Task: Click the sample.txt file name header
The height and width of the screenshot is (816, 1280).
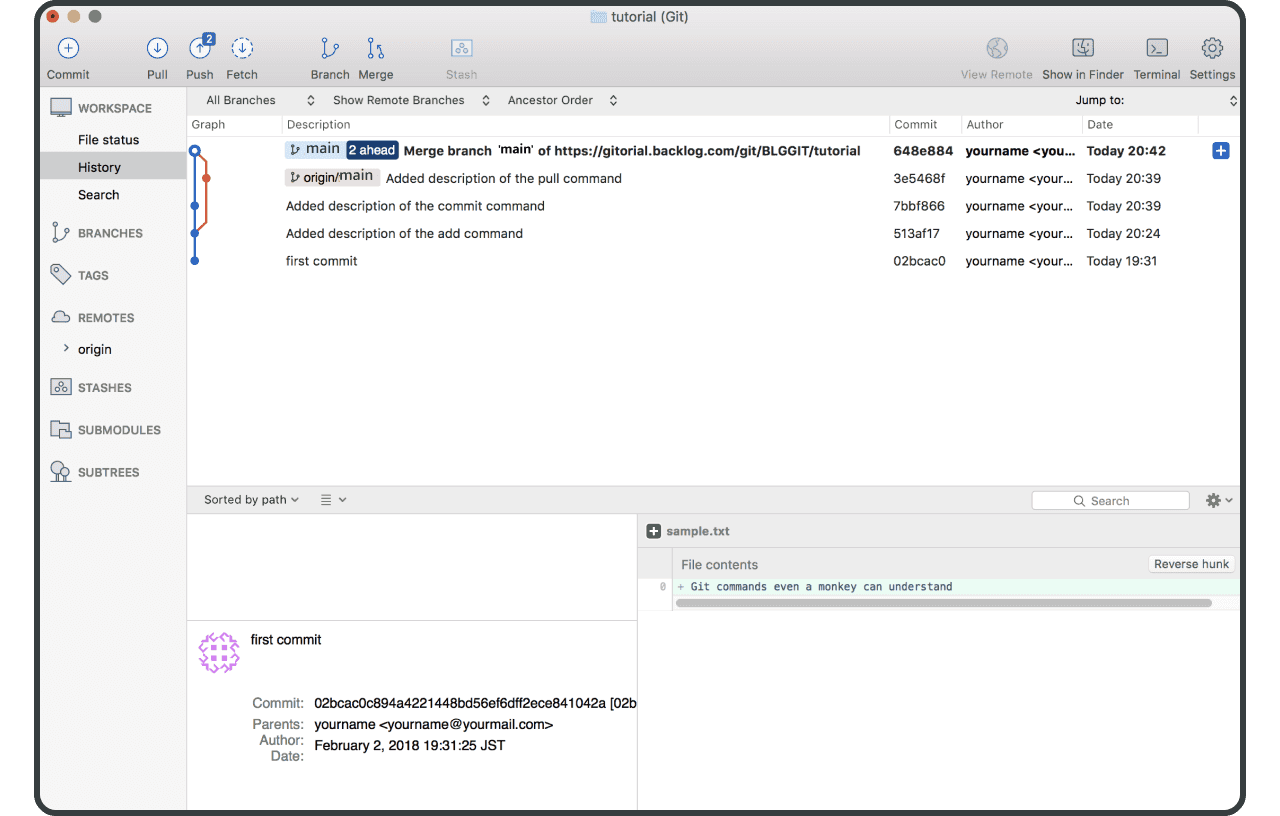Action: click(x=698, y=532)
